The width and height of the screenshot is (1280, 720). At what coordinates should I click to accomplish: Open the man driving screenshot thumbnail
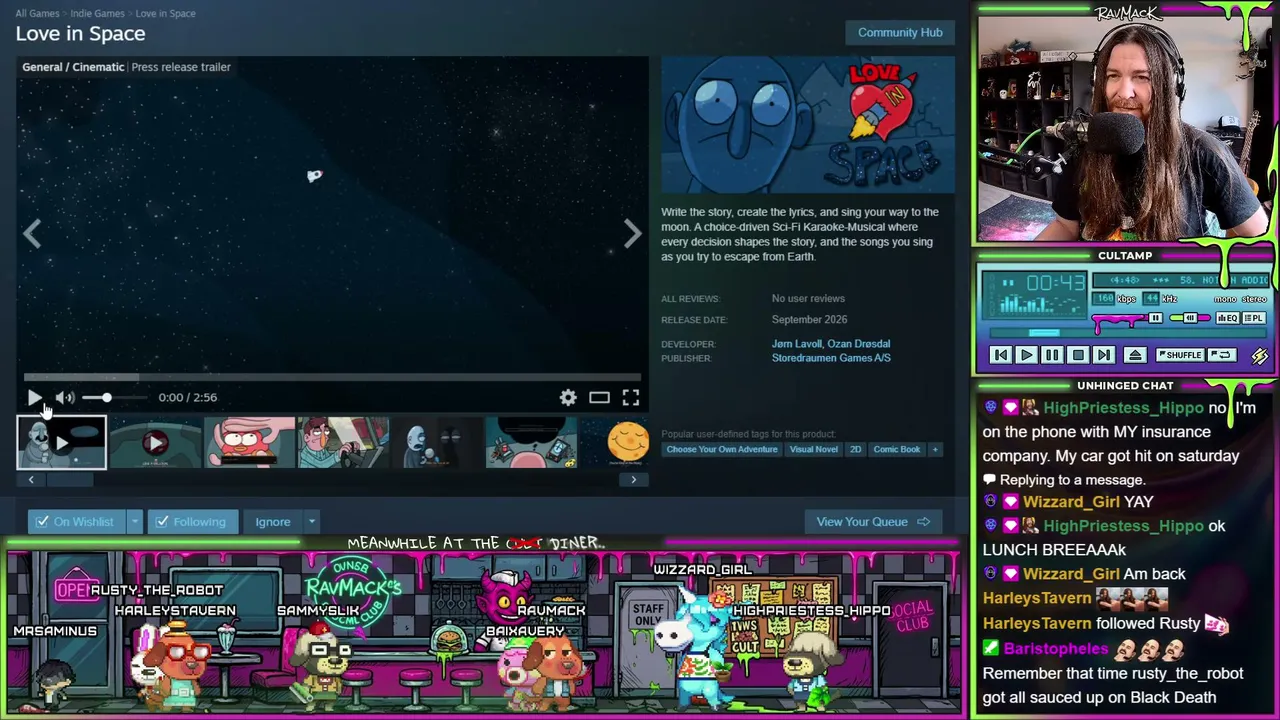(343, 443)
